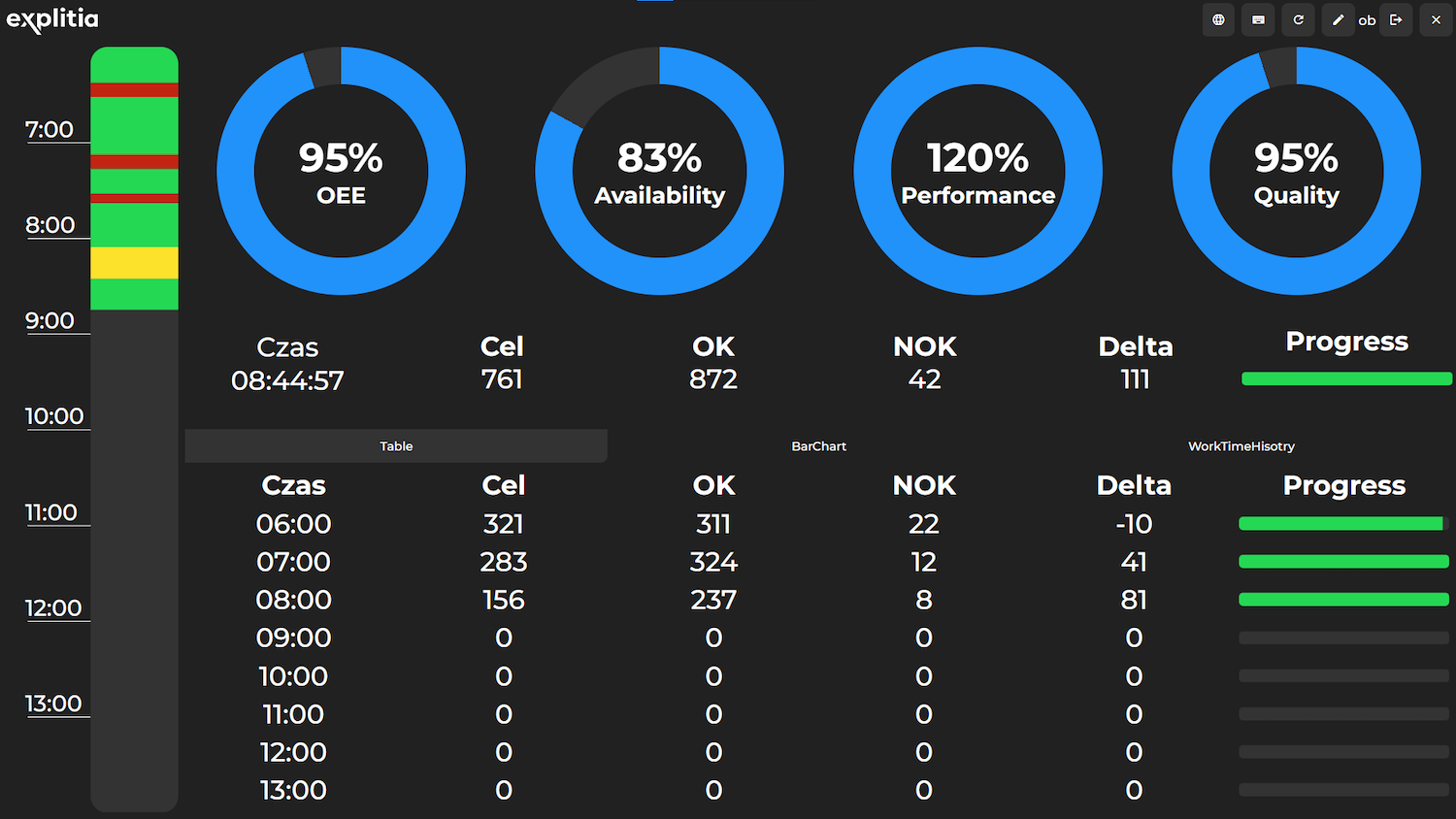1456x819 pixels.
Task: Click the refresh icon in top toolbar
Action: (x=1298, y=19)
